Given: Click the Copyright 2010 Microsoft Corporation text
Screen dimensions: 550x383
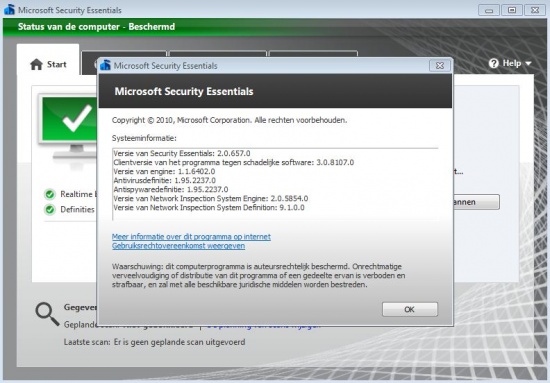Looking at the screenshot, I should tap(229, 120).
